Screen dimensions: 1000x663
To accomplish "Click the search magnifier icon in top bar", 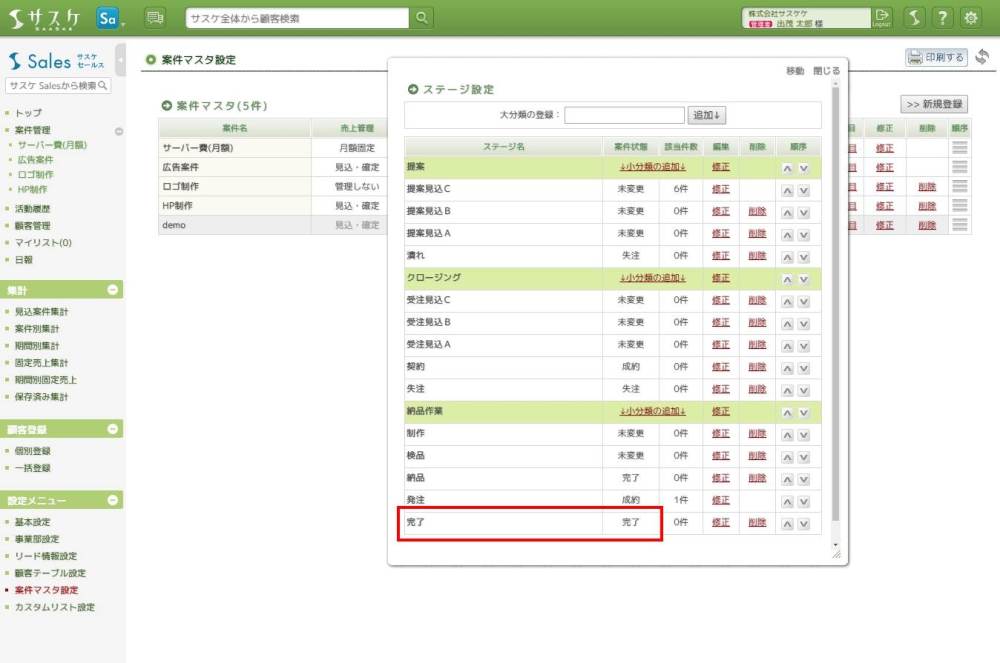I will (x=423, y=18).
